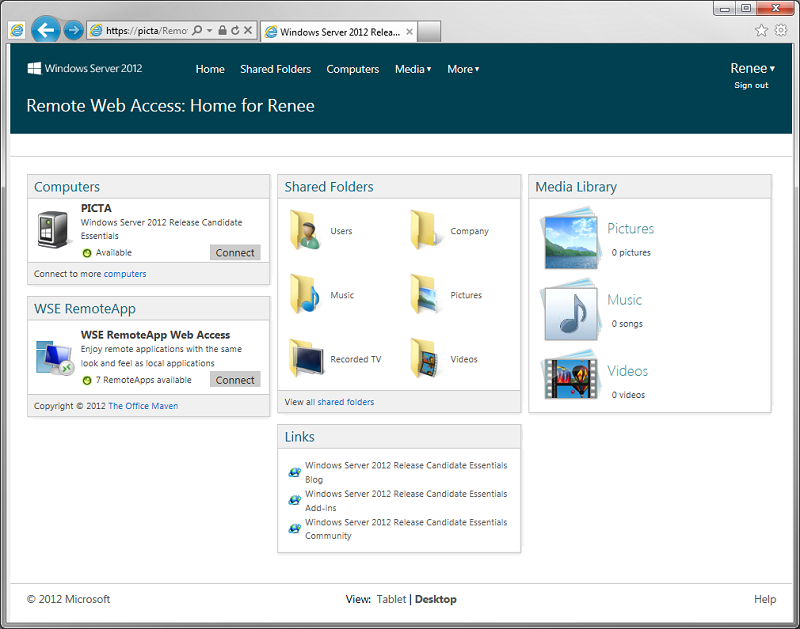Click the security lock icon in address bar

pyautogui.click(x=222, y=31)
